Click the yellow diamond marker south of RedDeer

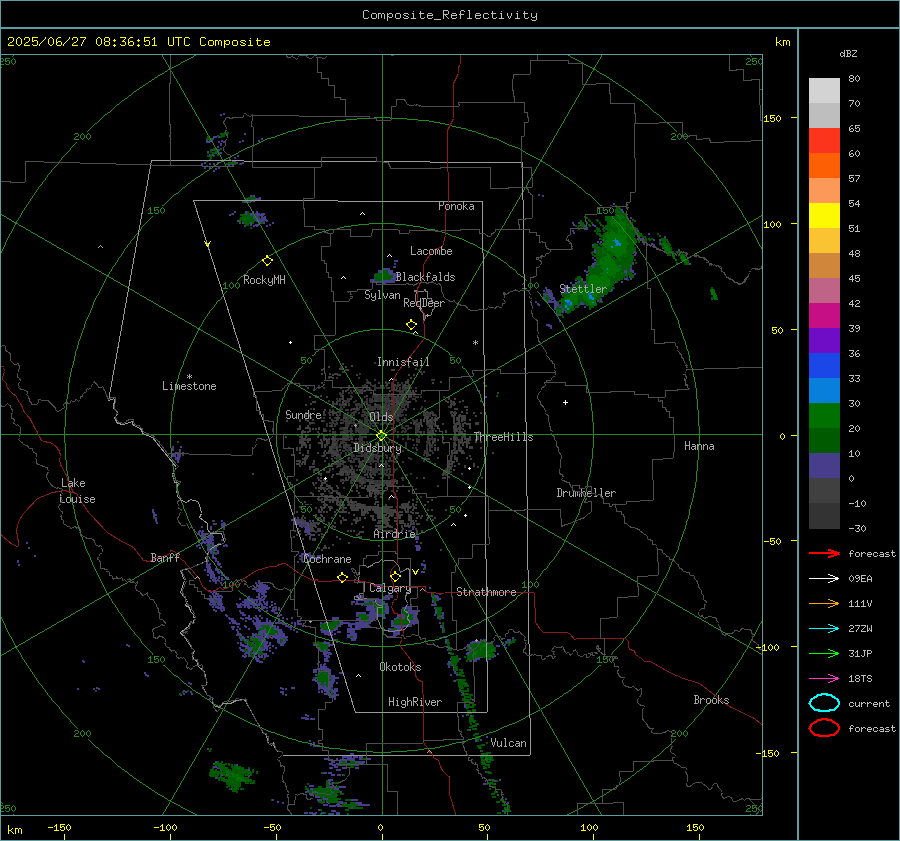[411, 325]
